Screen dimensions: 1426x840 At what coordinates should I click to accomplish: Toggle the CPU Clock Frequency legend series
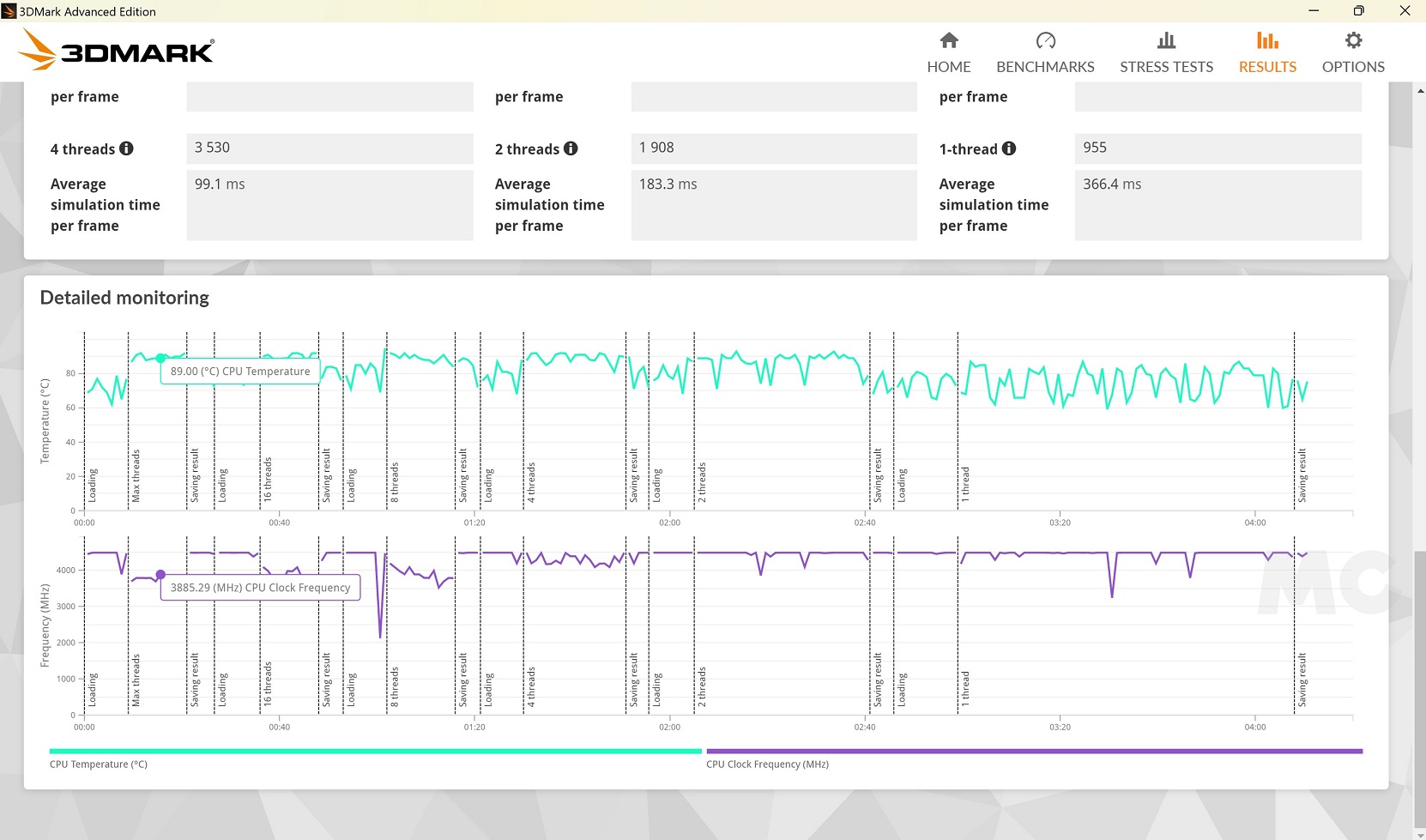coord(767,764)
